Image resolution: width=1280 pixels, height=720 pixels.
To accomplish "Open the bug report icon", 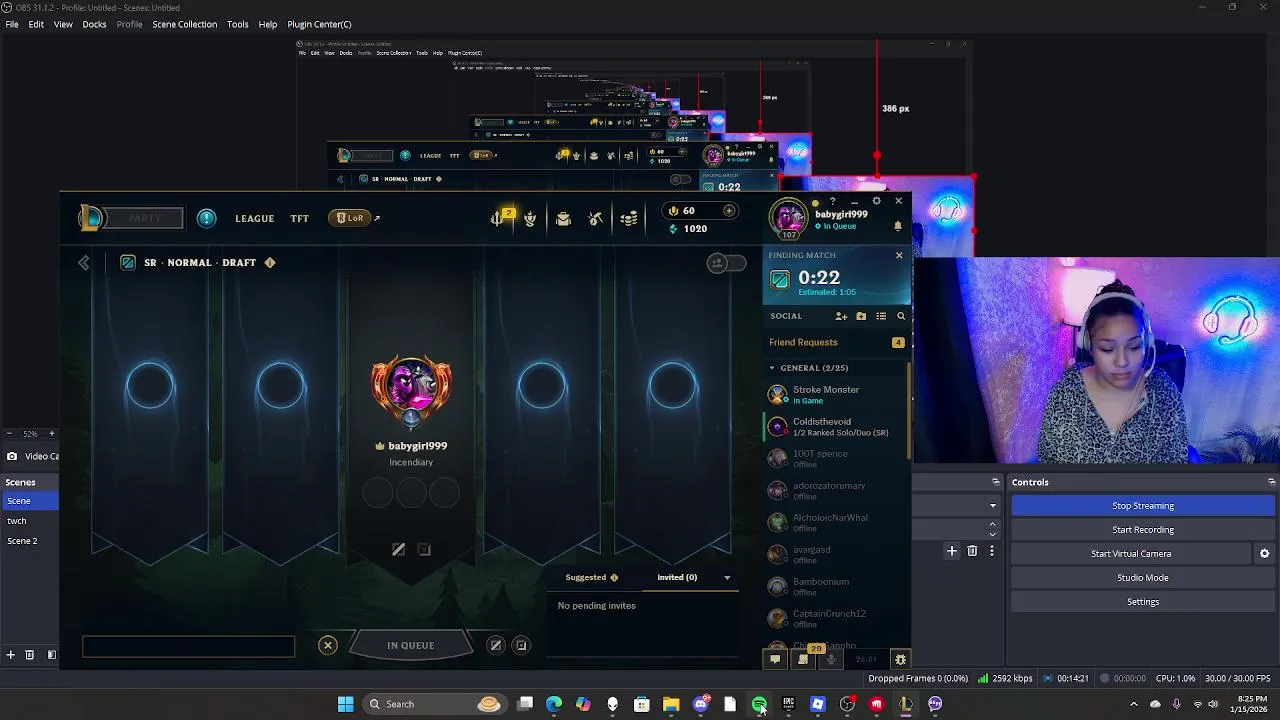I will (x=900, y=659).
